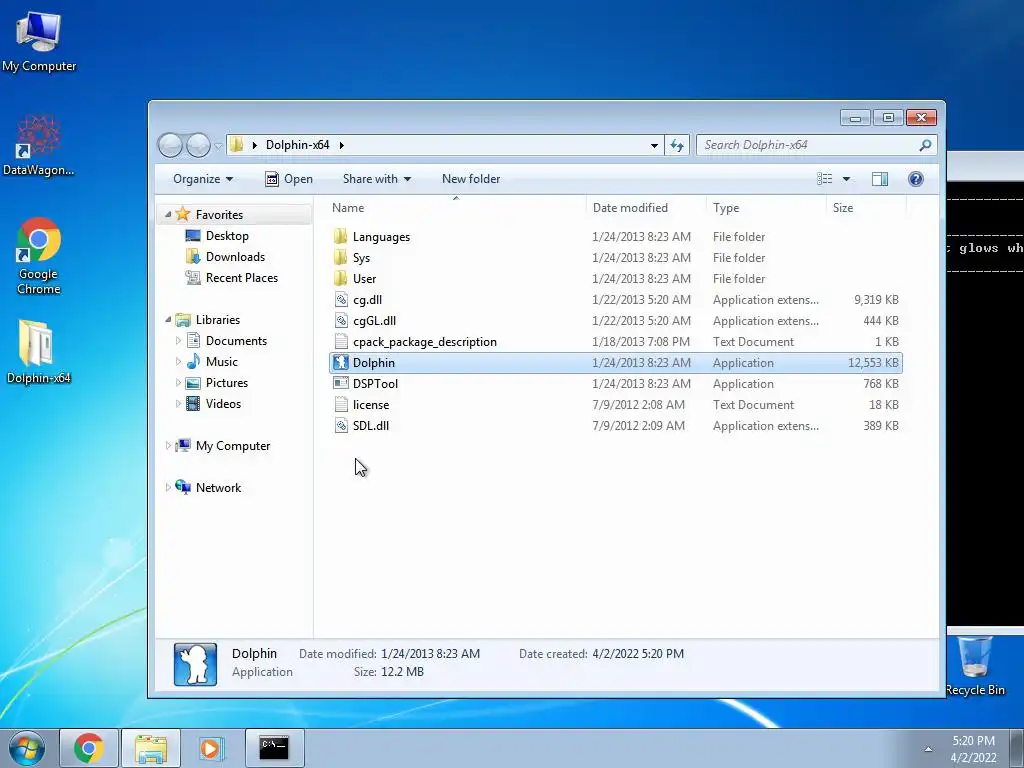Image resolution: width=1024 pixels, height=768 pixels.
Task: Open Chrome from the taskbar
Action: click(x=88, y=748)
